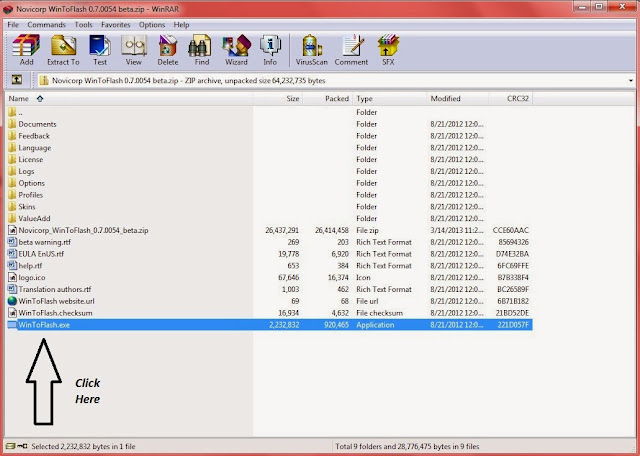Sort by the Name column header
The image size is (640, 456).
[x=129, y=99]
